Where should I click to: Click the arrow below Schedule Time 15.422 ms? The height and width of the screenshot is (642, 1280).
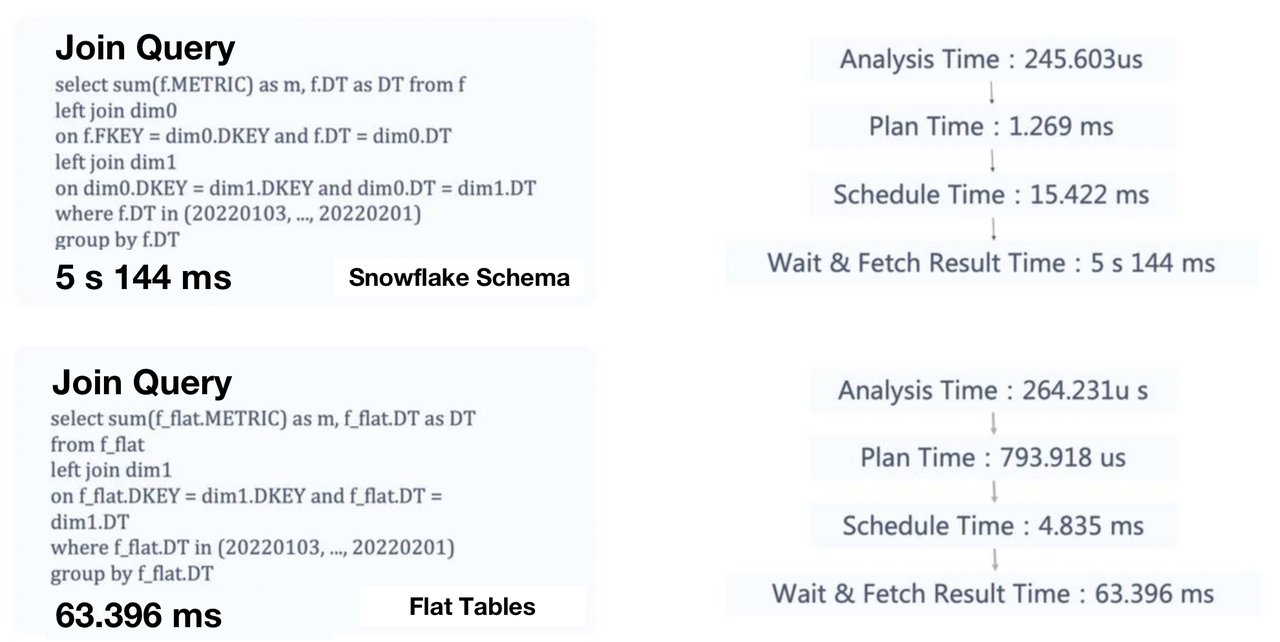[990, 229]
